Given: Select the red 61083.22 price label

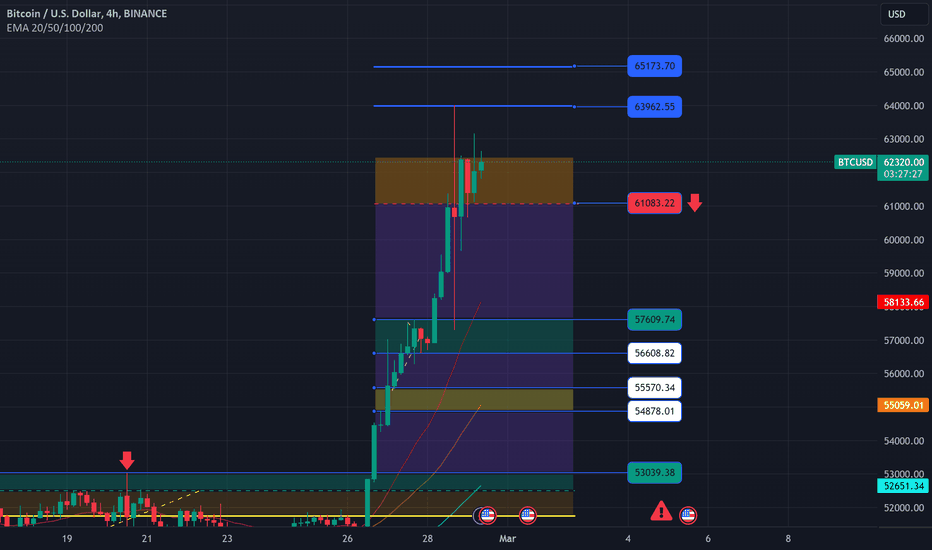Looking at the screenshot, I should pos(654,203).
